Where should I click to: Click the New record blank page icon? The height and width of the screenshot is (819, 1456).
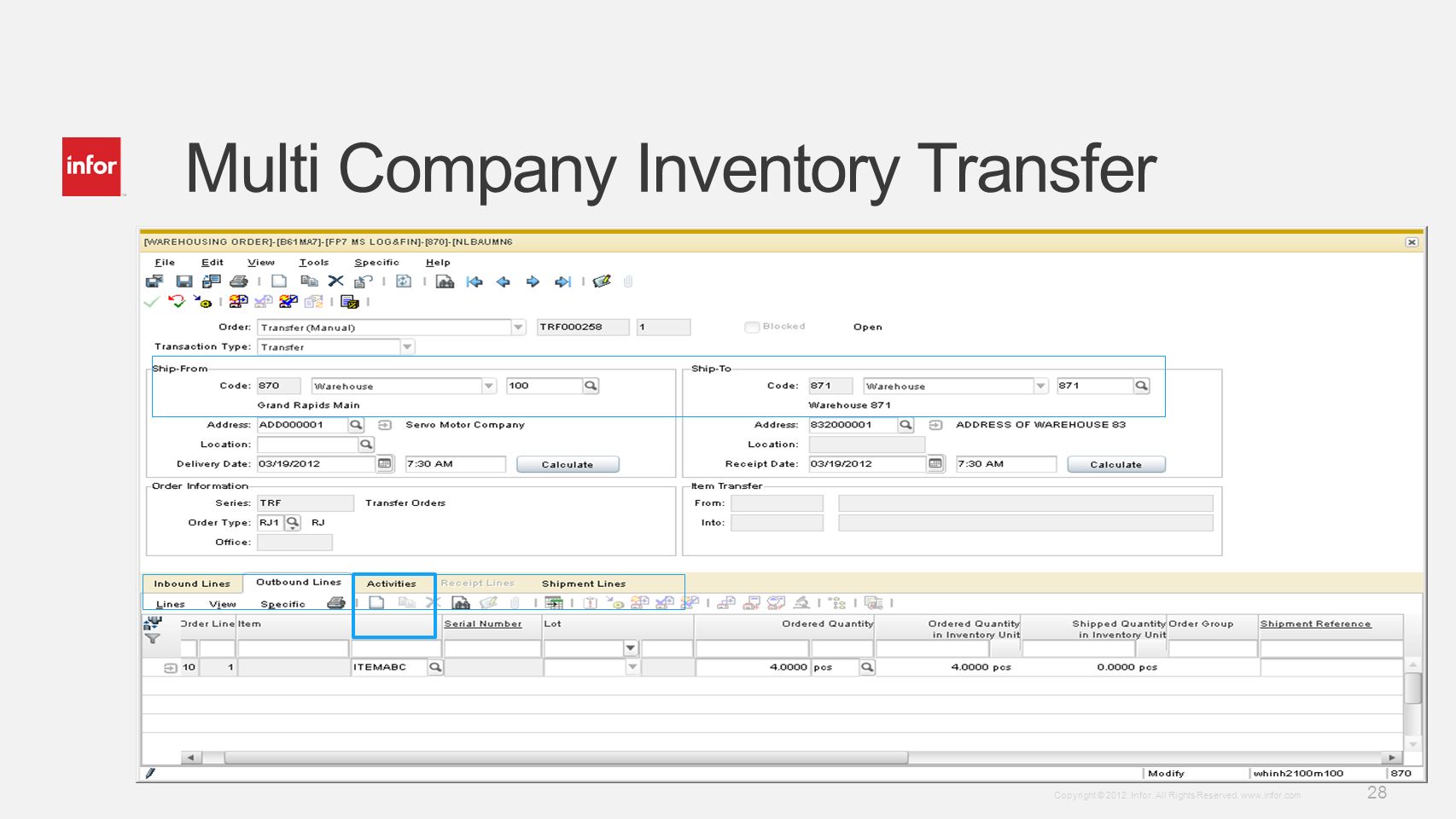click(x=279, y=282)
